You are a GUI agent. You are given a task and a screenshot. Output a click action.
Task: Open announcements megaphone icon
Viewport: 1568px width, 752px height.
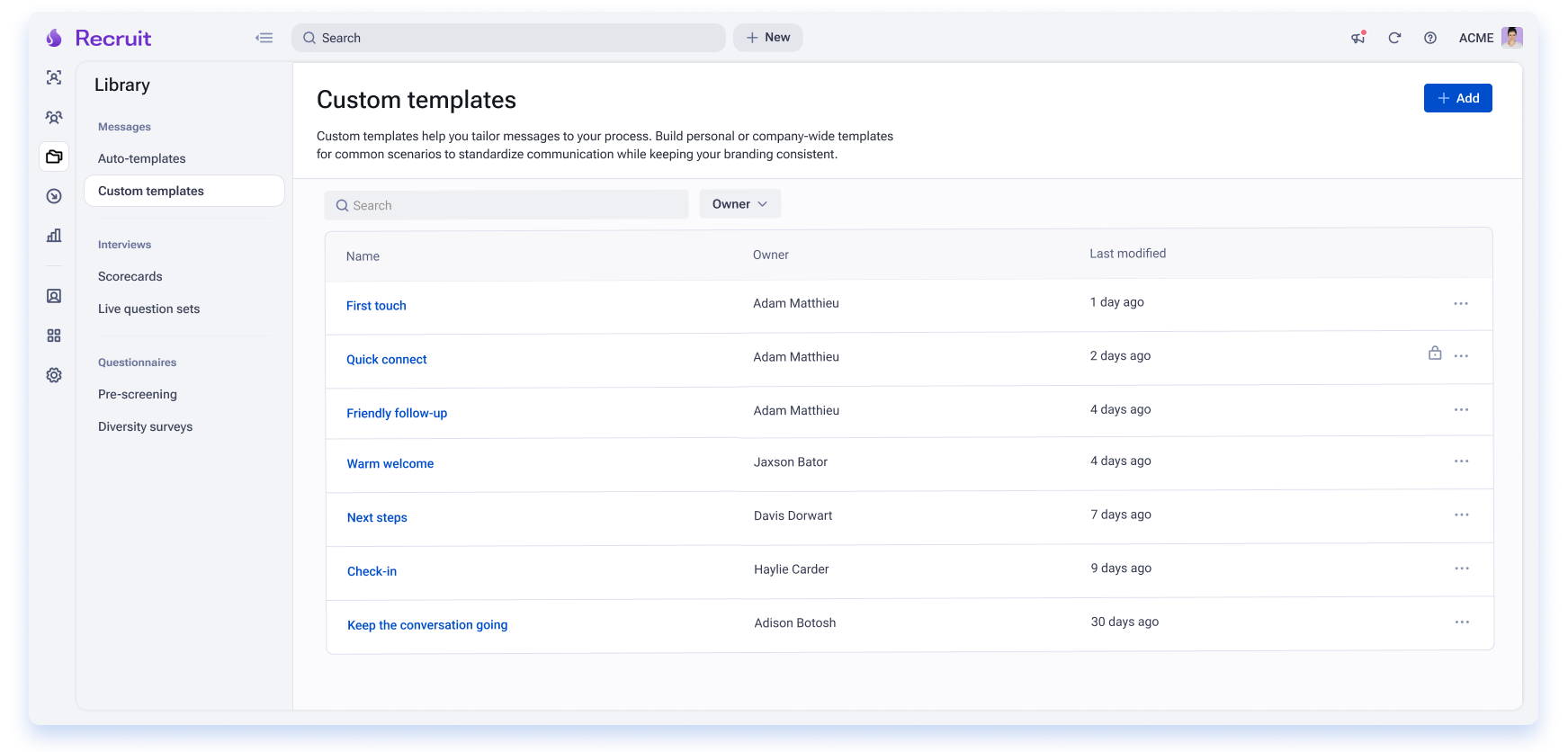click(x=1358, y=38)
